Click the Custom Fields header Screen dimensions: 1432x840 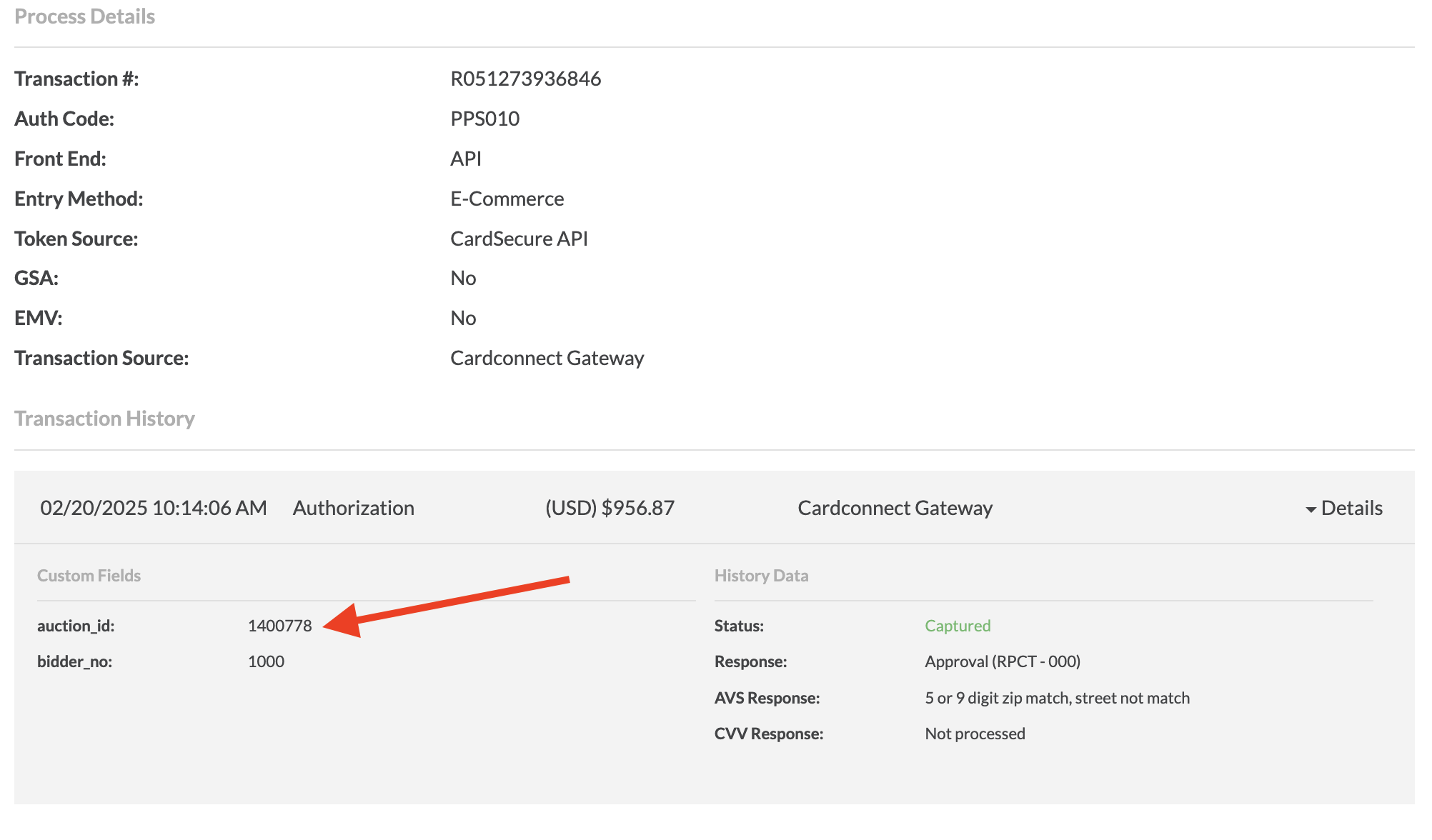pos(89,575)
